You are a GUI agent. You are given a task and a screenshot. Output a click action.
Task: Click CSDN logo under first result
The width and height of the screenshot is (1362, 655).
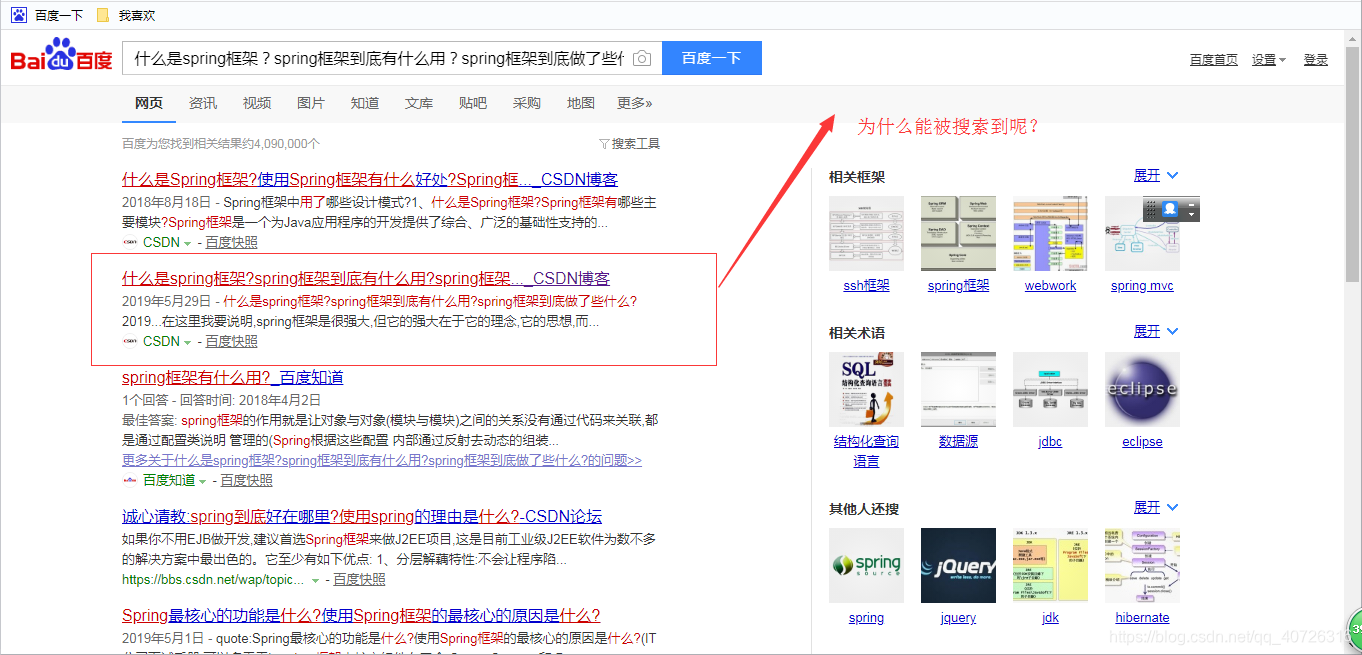click(x=130, y=242)
